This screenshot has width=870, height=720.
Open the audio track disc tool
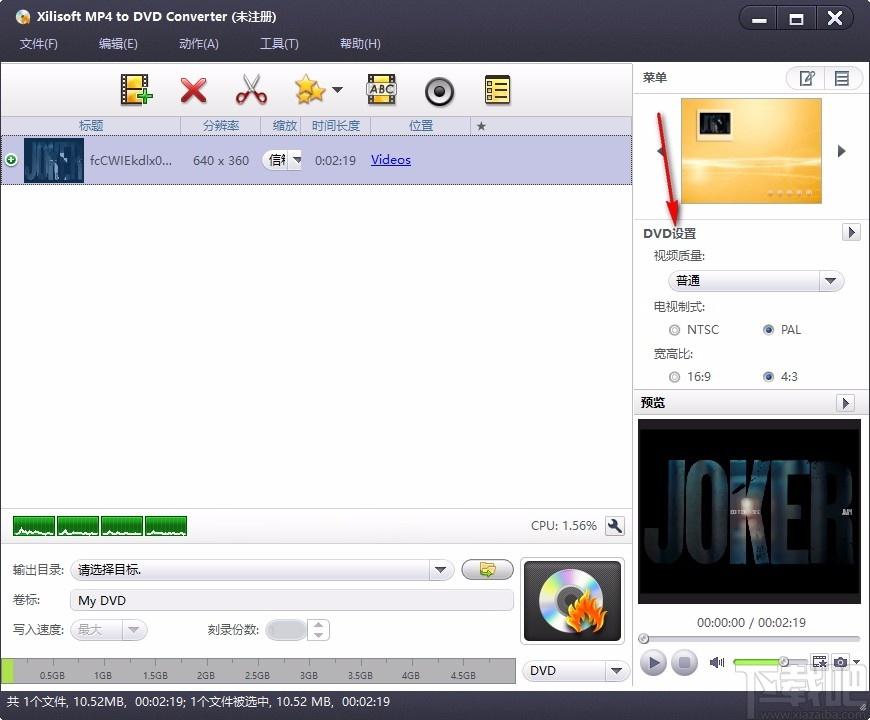tap(439, 92)
